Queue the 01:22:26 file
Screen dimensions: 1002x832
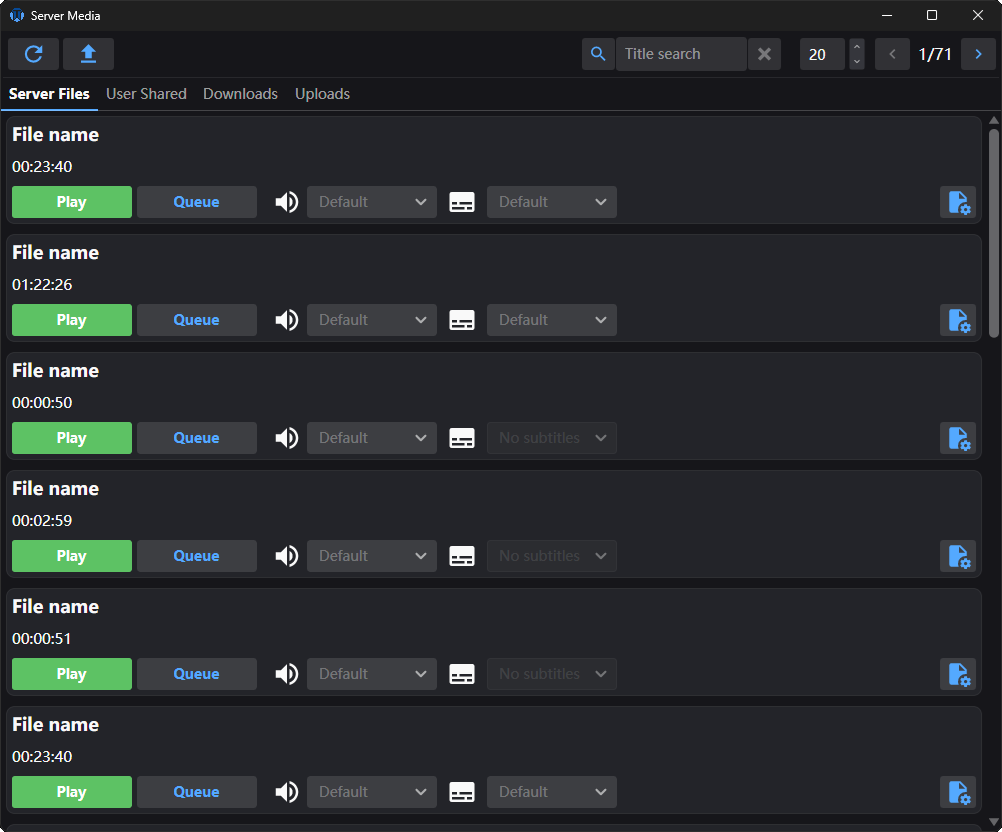[x=197, y=320]
